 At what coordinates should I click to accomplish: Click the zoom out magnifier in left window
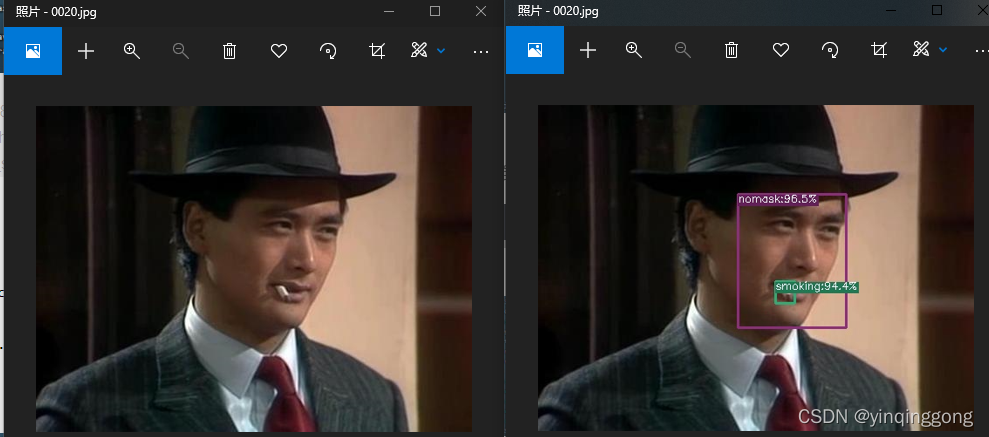[x=181, y=51]
